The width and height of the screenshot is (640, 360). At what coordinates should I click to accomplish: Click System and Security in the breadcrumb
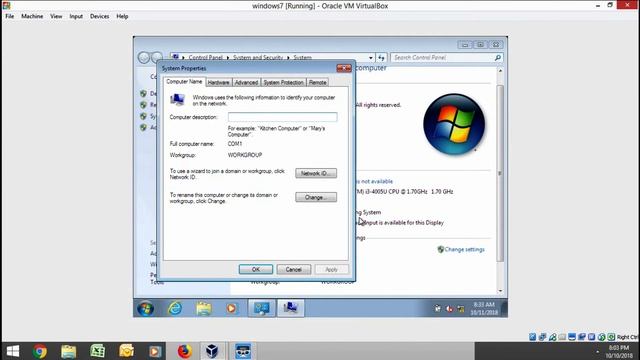[258, 58]
